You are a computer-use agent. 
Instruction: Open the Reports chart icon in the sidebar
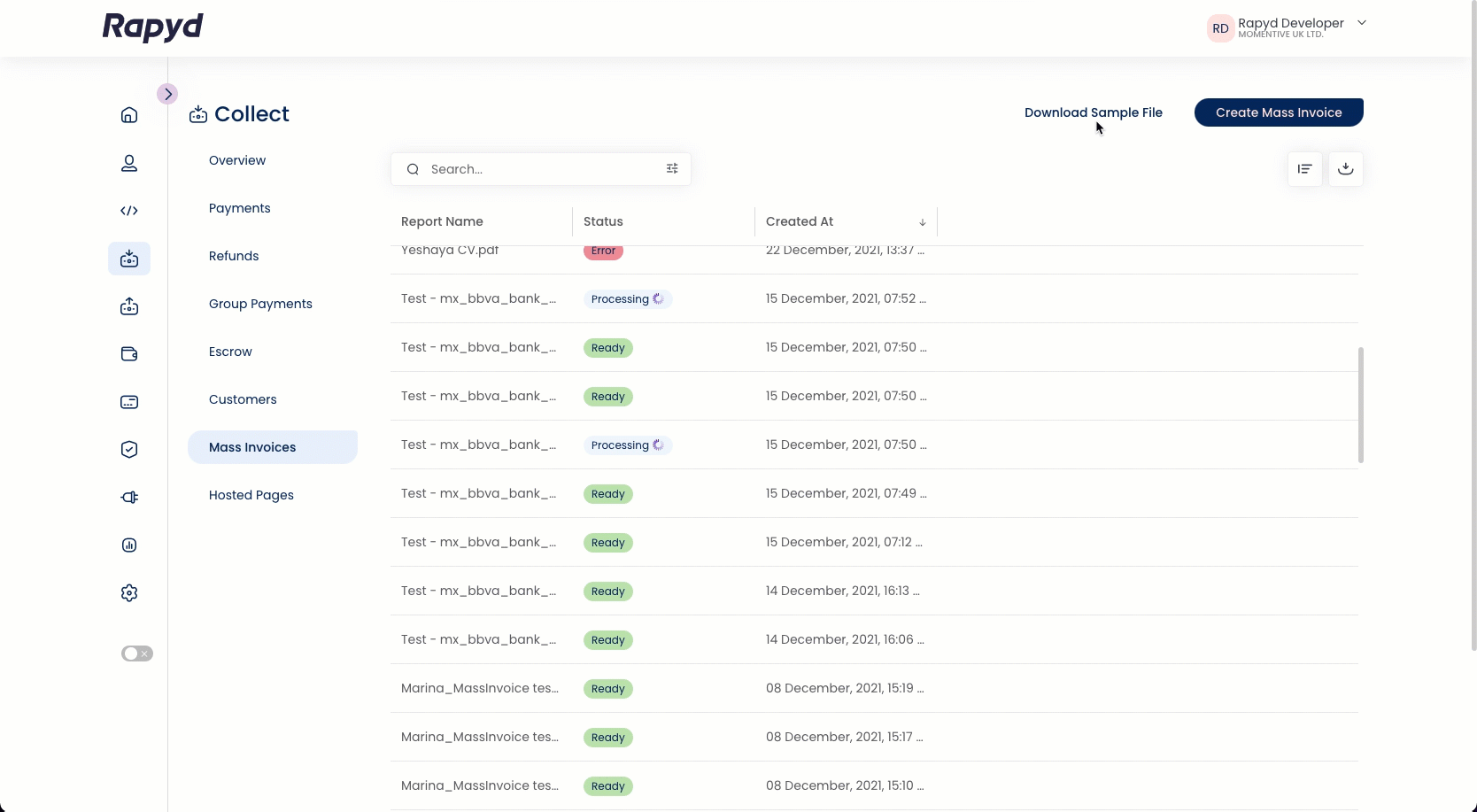pyautogui.click(x=129, y=545)
